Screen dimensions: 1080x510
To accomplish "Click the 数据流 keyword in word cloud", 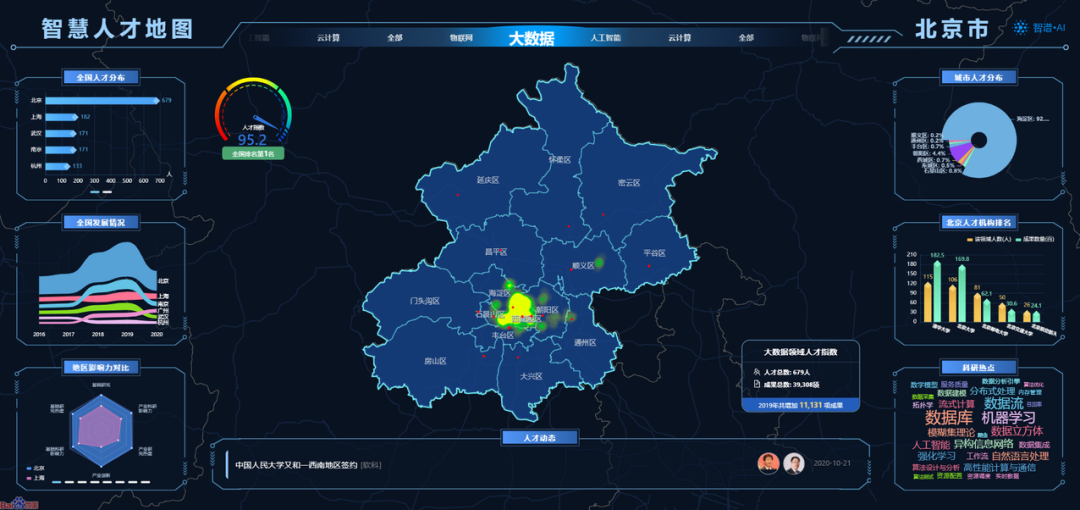I will pos(1004,403).
